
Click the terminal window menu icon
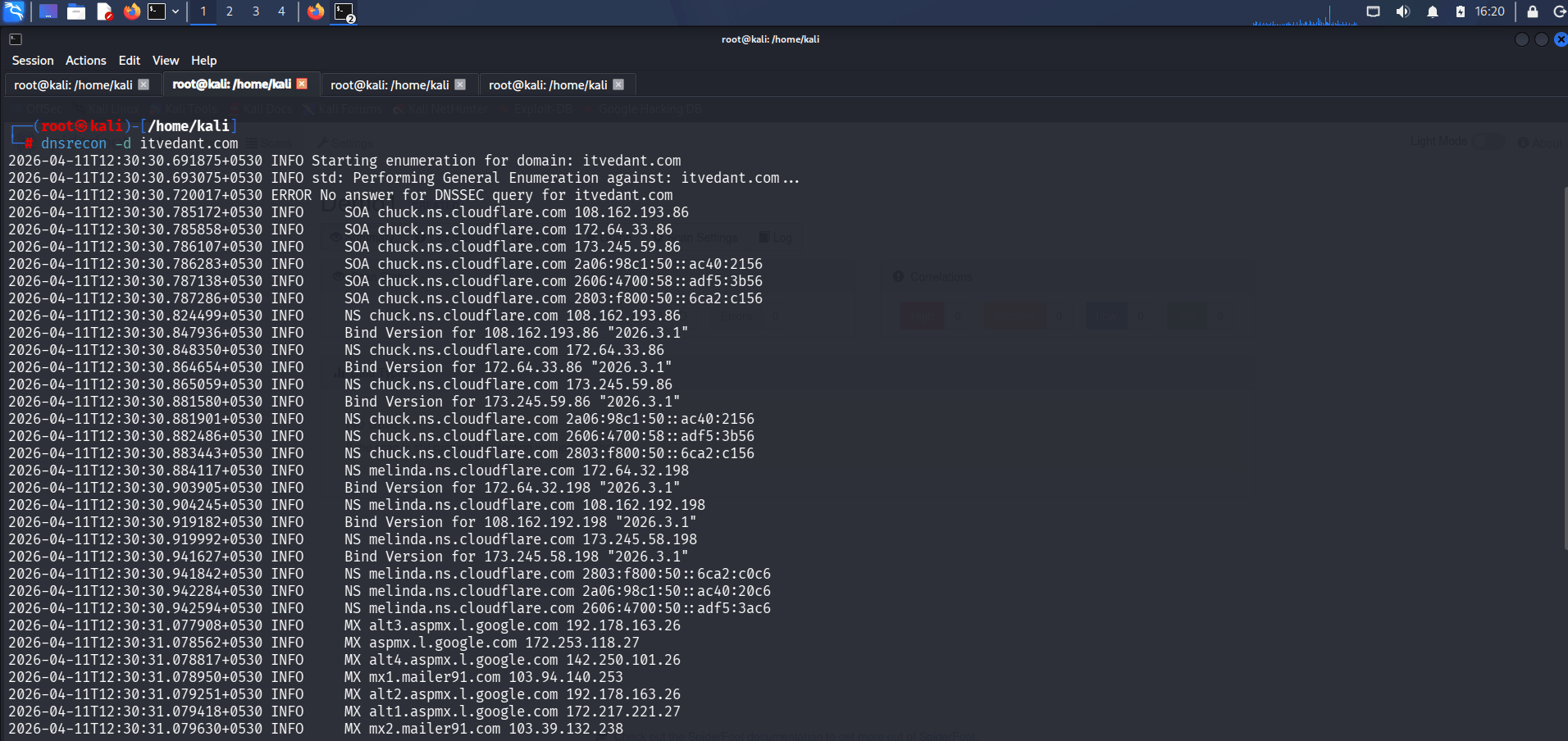[x=16, y=39]
